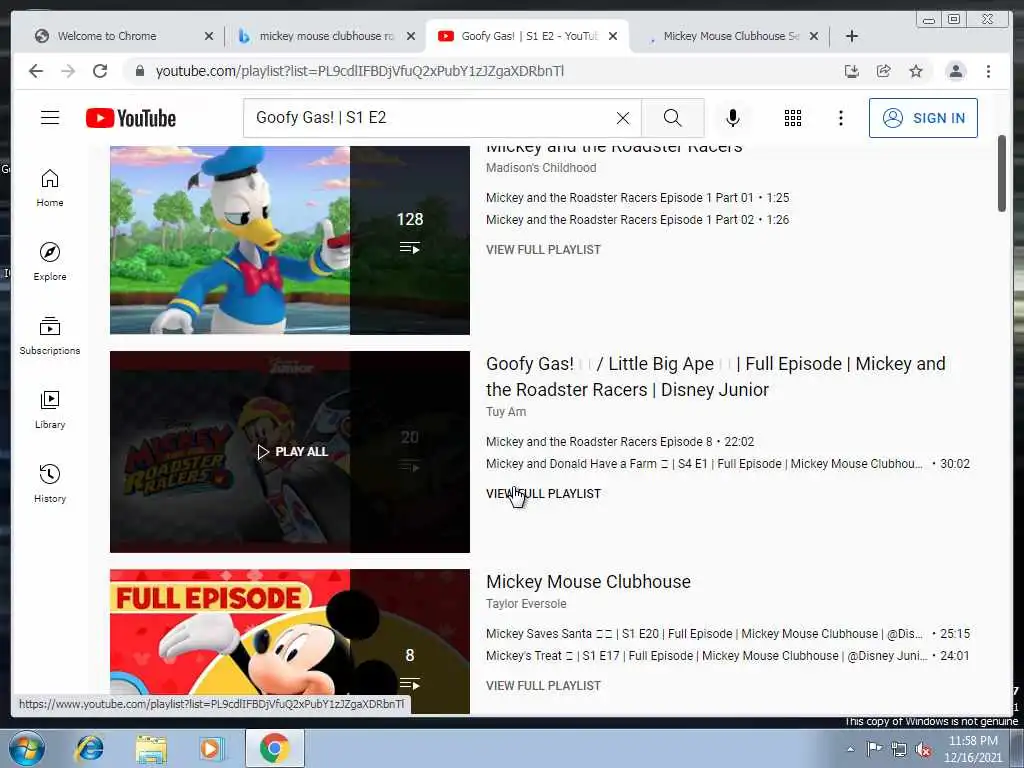Open Chrome's three-dot menu
Image resolution: width=1024 pixels, height=768 pixels.
[x=988, y=71]
